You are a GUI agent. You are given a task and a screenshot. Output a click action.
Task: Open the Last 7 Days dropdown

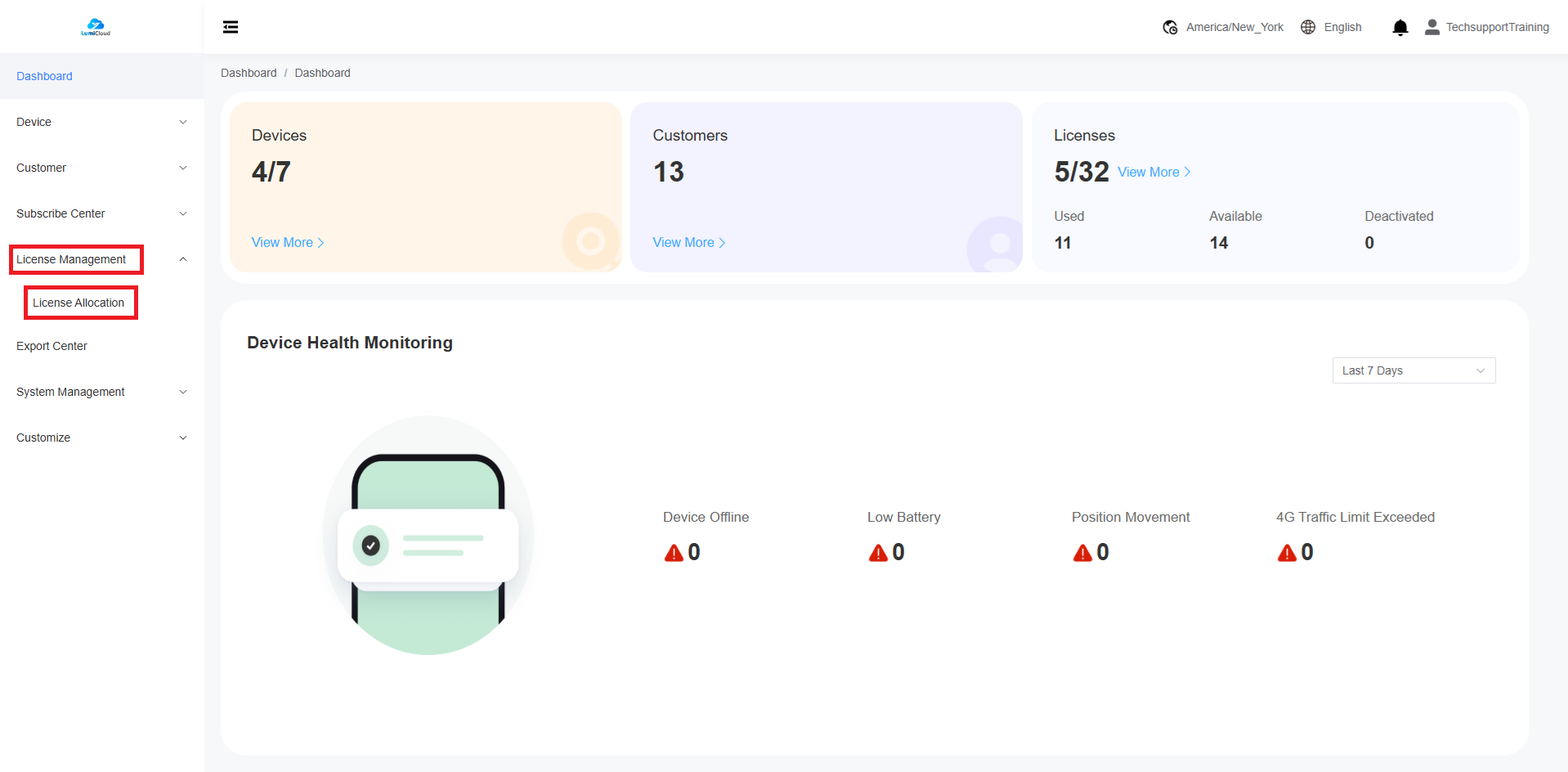tap(1413, 370)
